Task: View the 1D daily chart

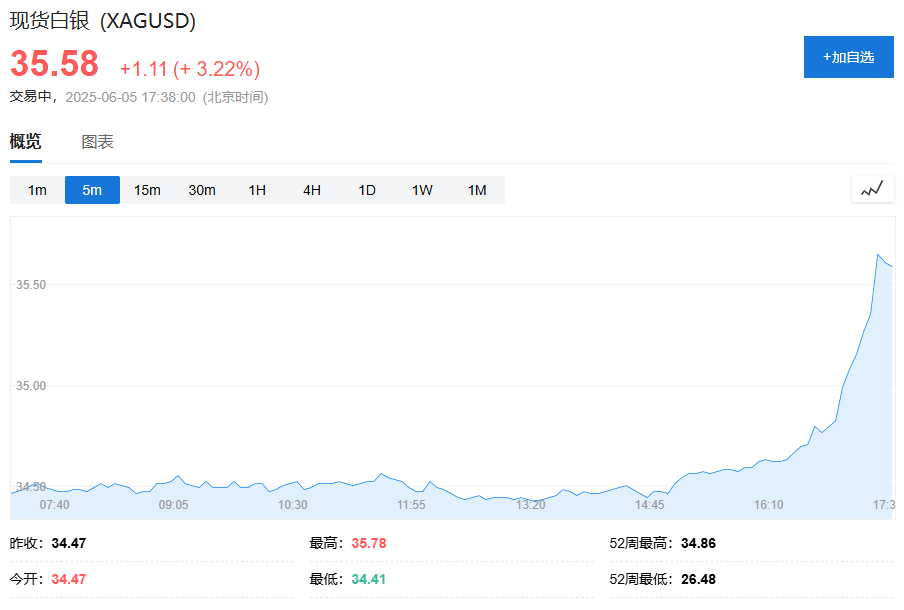Action: (x=367, y=190)
